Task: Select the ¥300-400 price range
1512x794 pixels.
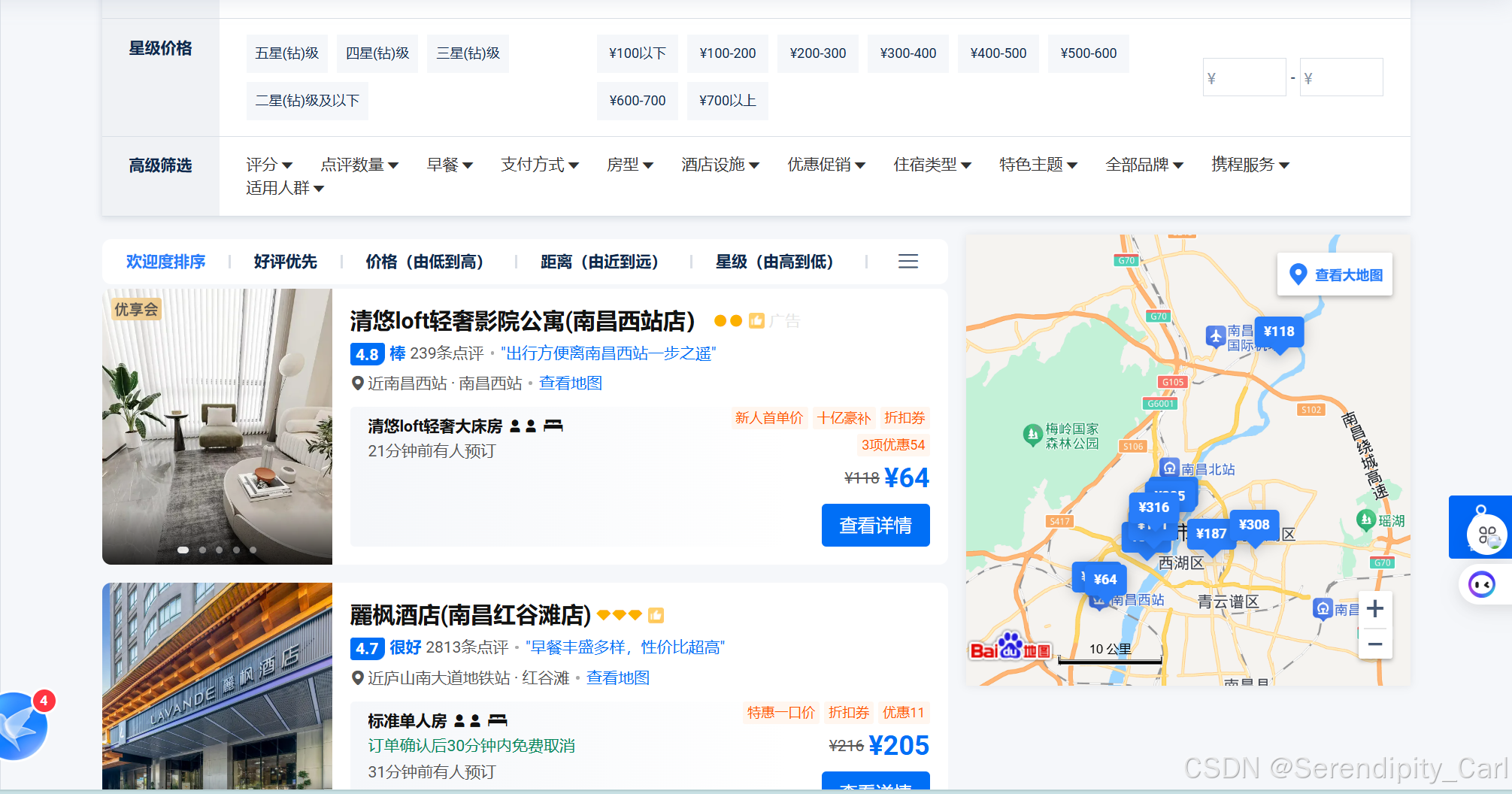Action: (x=908, y=53)
